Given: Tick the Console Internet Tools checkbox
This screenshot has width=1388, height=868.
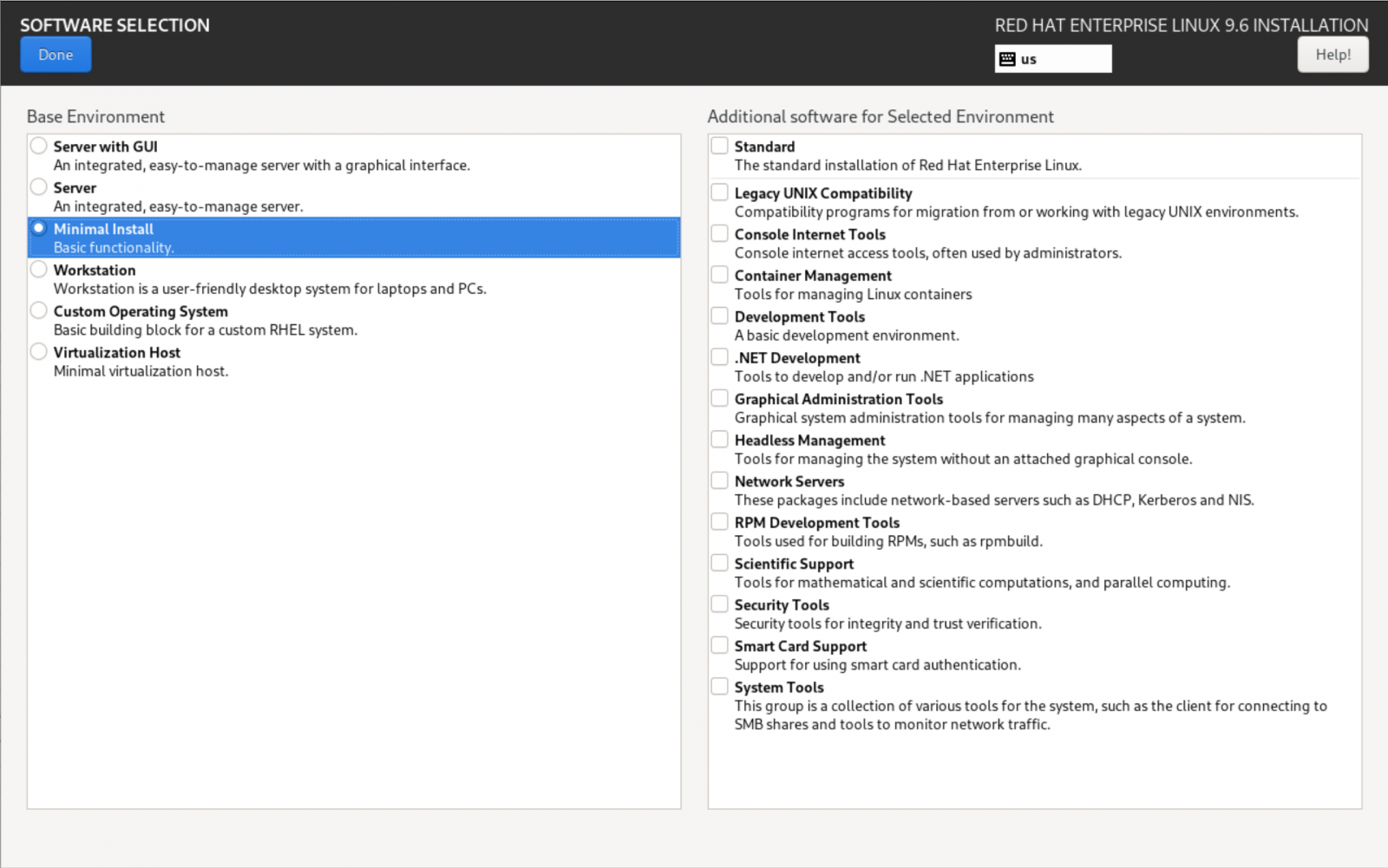Looking at the screenshot, I should pyautogui.click(x=719, y=233).
